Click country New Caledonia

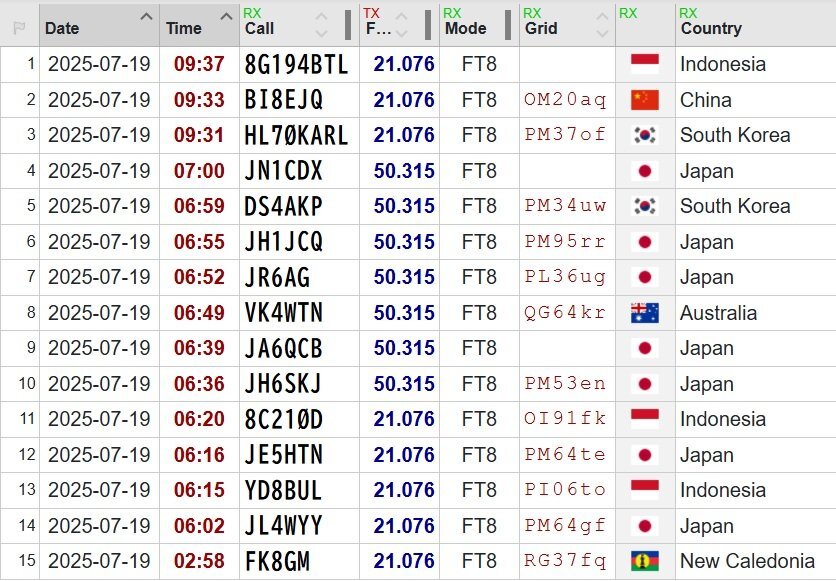(747, 561)
